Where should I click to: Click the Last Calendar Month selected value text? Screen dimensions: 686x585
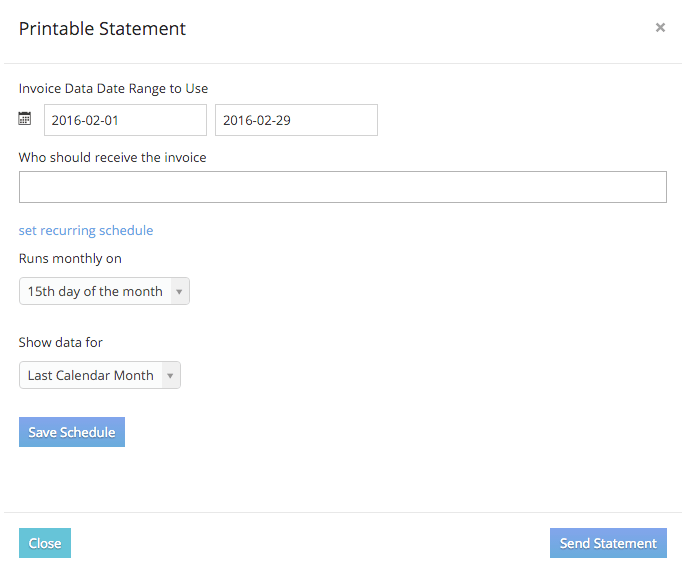tap(91, 375)
